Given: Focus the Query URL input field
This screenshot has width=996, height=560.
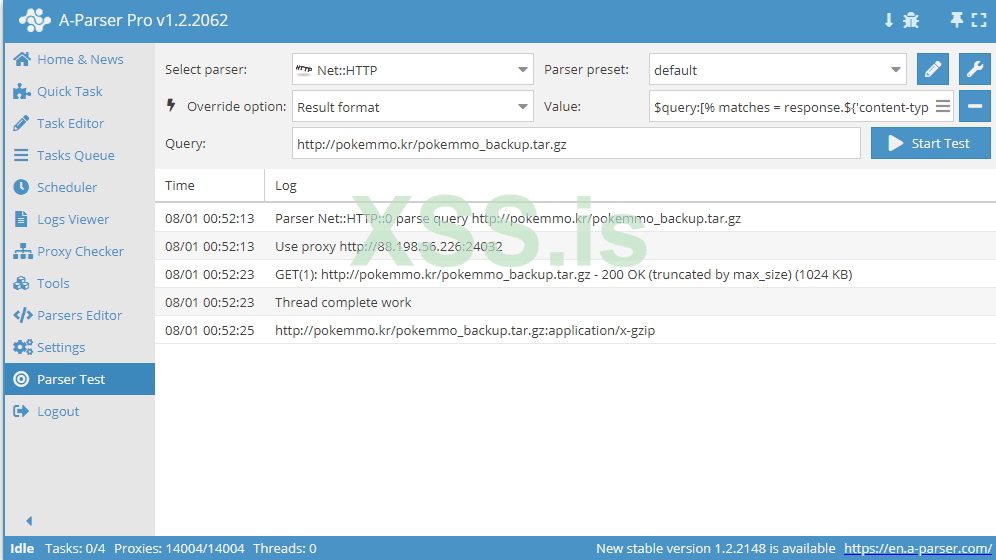Looking at the screenshot, I should 576,143.
